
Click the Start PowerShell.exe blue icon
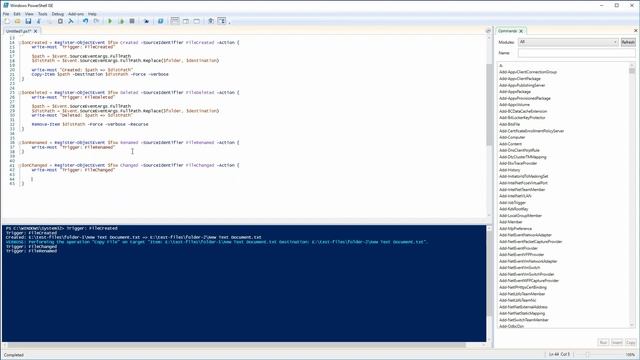[x=160, y=21]
